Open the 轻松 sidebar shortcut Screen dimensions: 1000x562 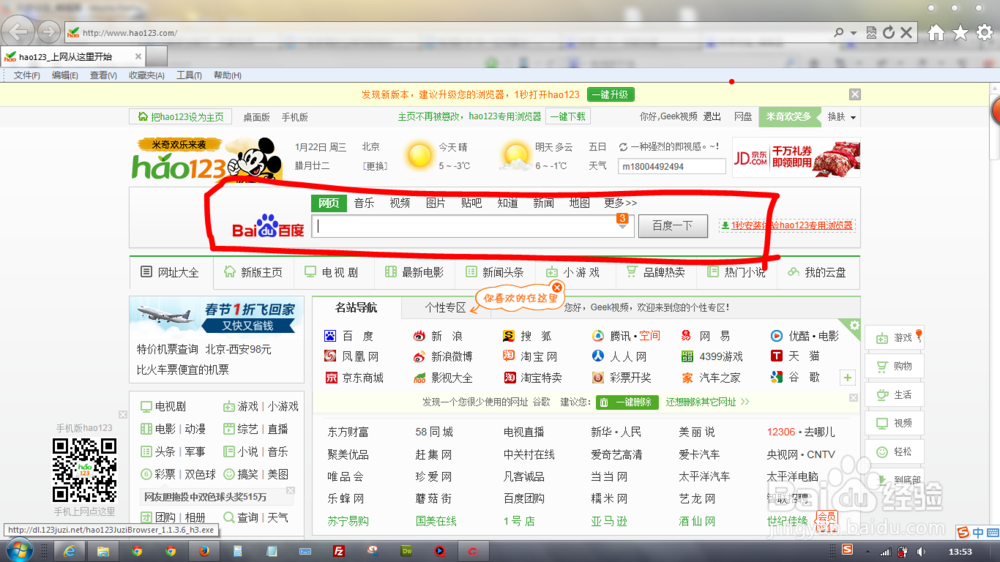(x=895, y=452)
